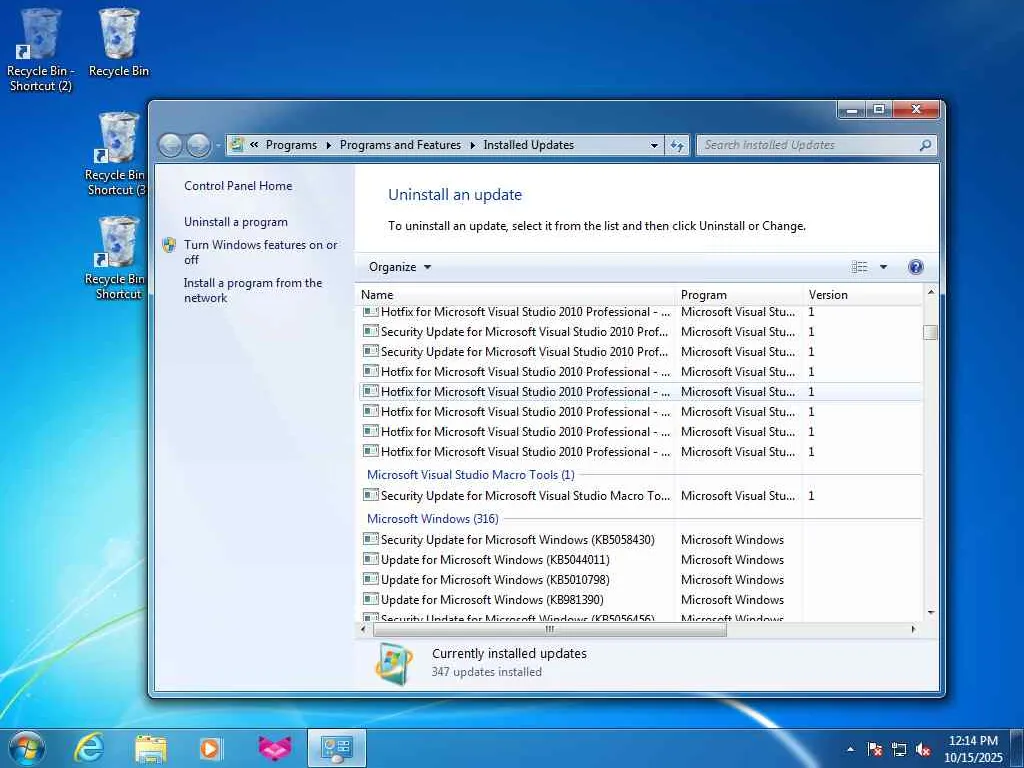1024x768 pixels.
Task: Click the shield icon beside Turn Windows features
Action: pos(169,245)
